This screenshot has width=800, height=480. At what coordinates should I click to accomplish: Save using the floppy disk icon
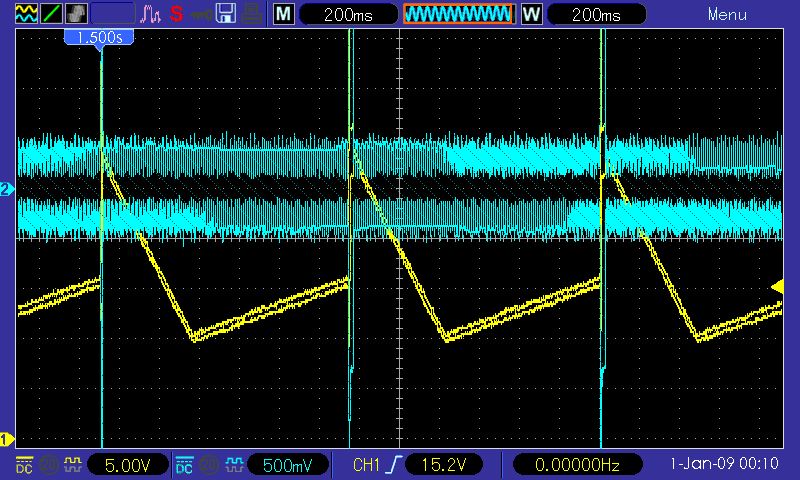[x=227, y=14]
